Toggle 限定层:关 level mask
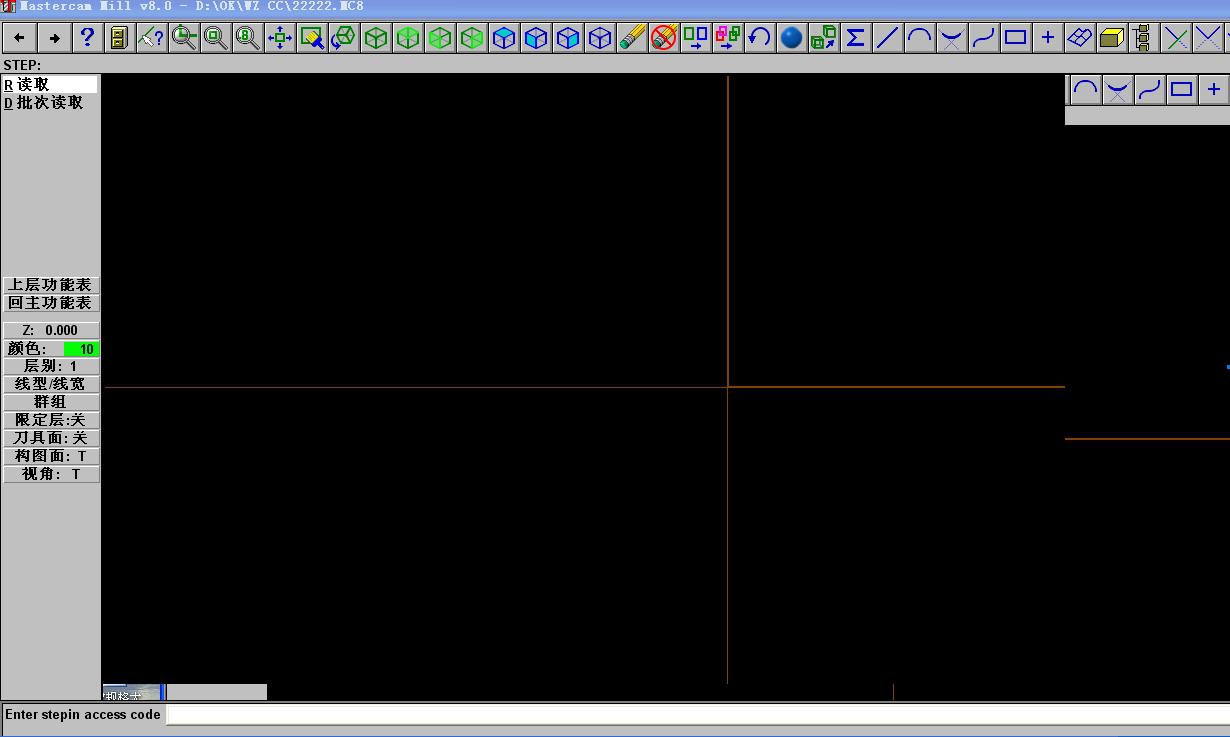The height and width of the screenshot is (737, 1230). tap(51, 420)
